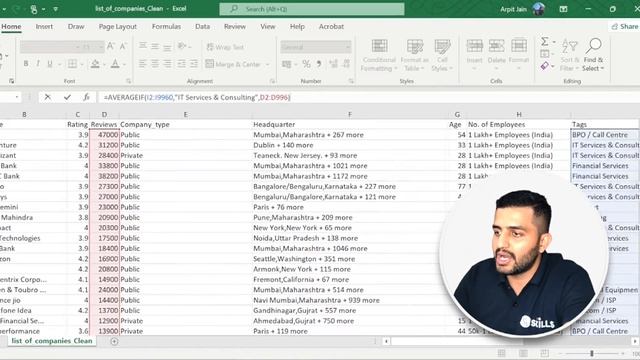
Task: Open Cell Styles gallery
Action: [442, 55]
